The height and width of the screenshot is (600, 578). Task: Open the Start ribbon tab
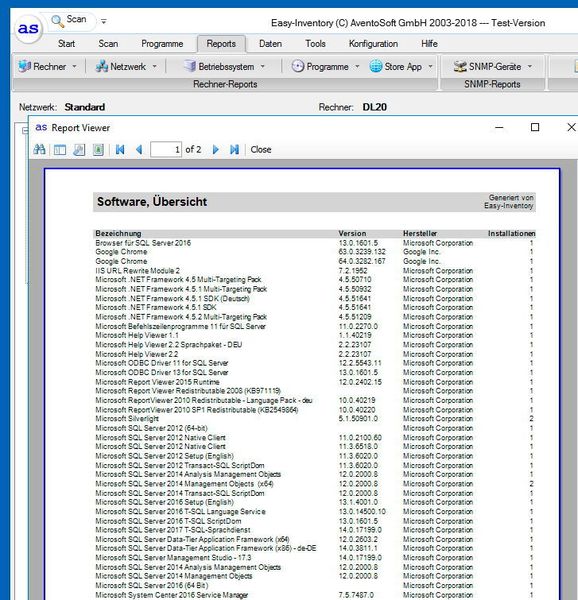click(66, 44)
